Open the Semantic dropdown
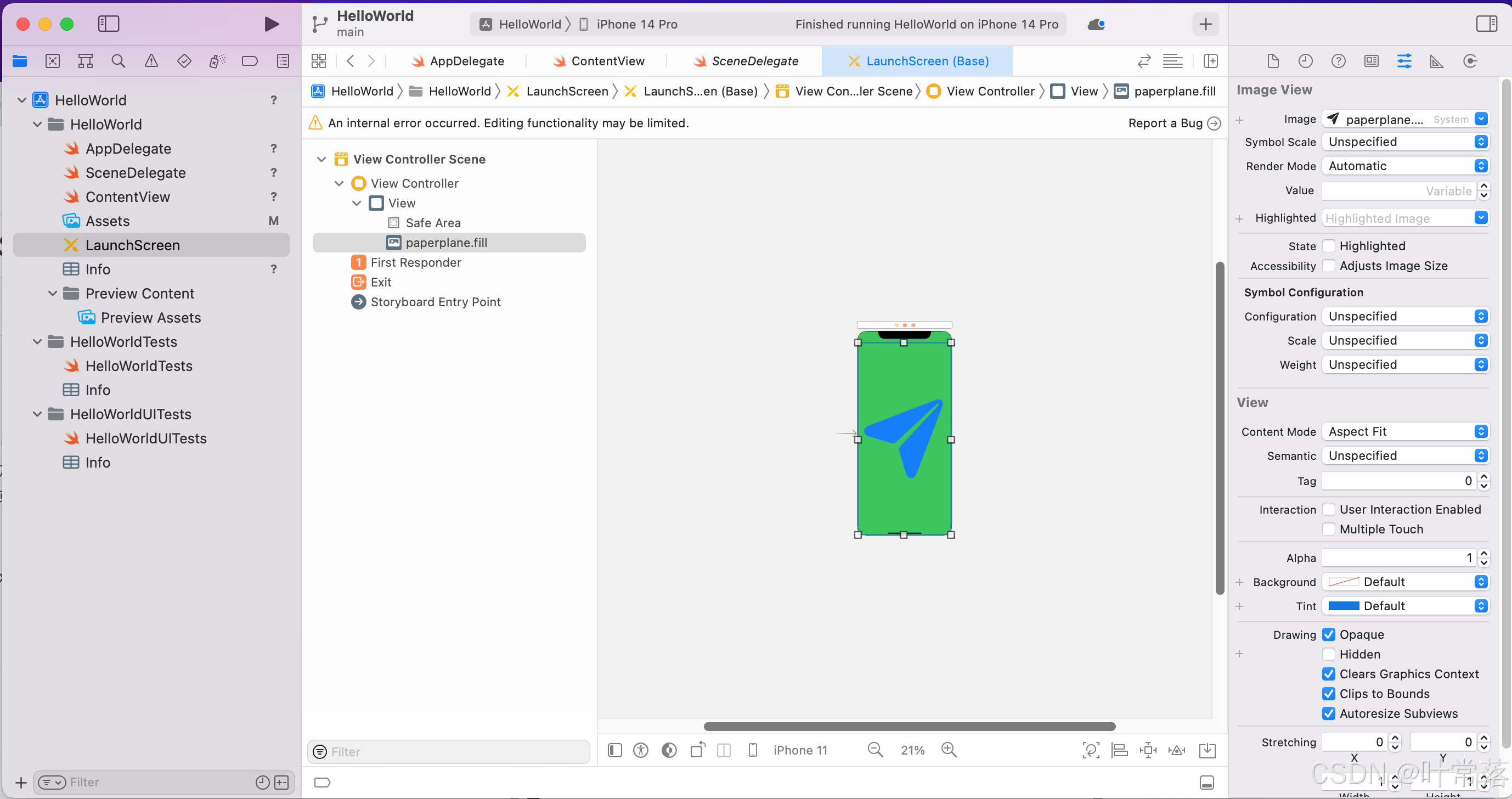Viewport: 1512px width, 799px height. [x=1405, y=455]
